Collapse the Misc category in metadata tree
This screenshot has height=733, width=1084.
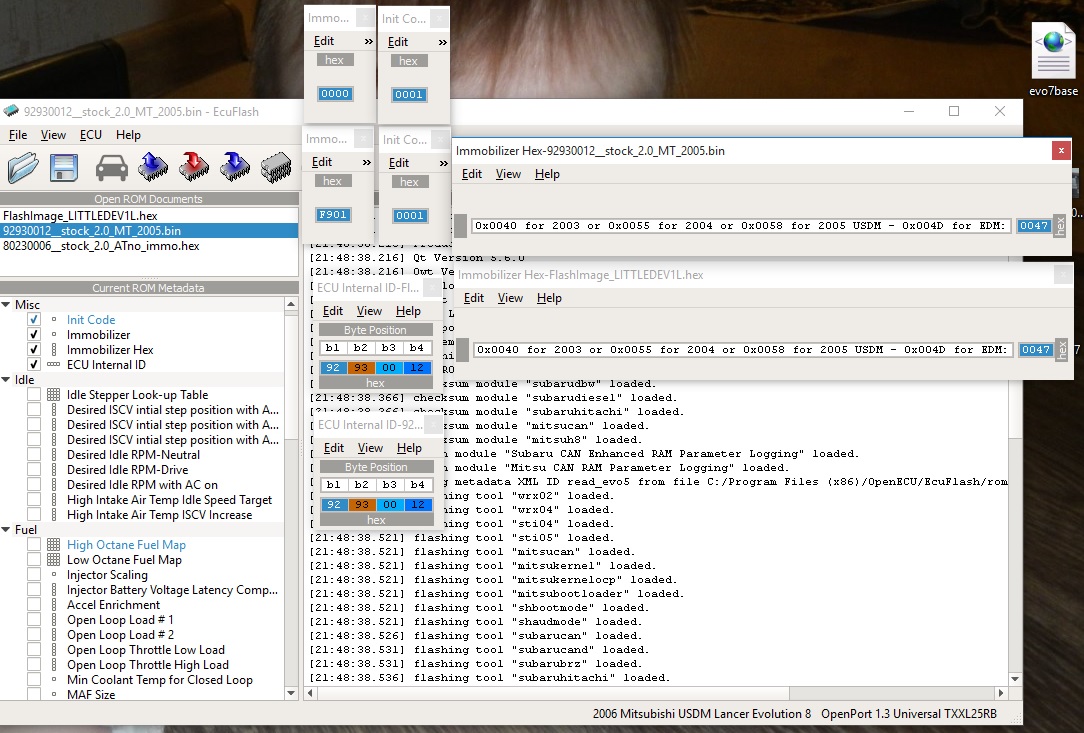coord(6,305)
